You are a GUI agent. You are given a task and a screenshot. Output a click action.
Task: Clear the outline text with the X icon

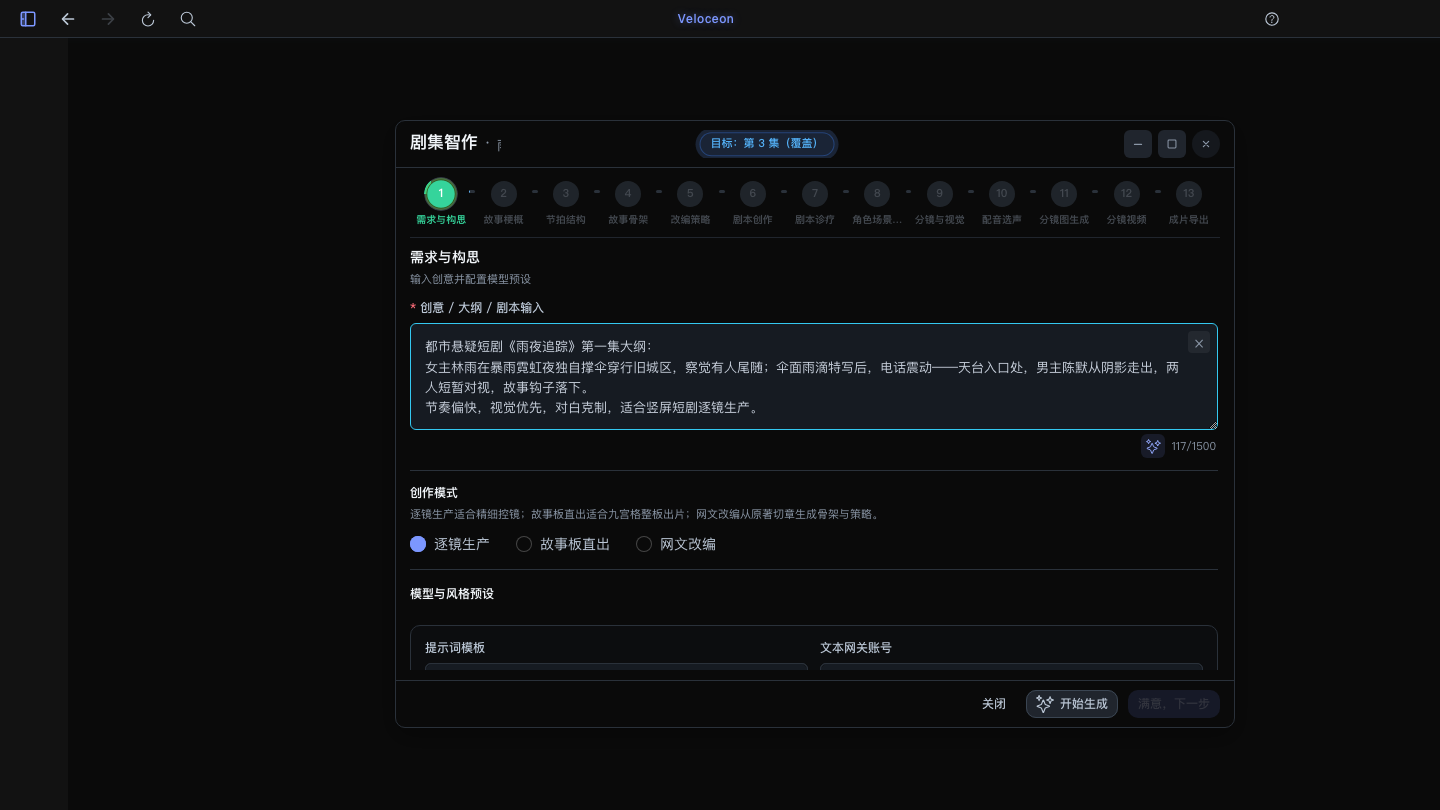[1199, 343]
